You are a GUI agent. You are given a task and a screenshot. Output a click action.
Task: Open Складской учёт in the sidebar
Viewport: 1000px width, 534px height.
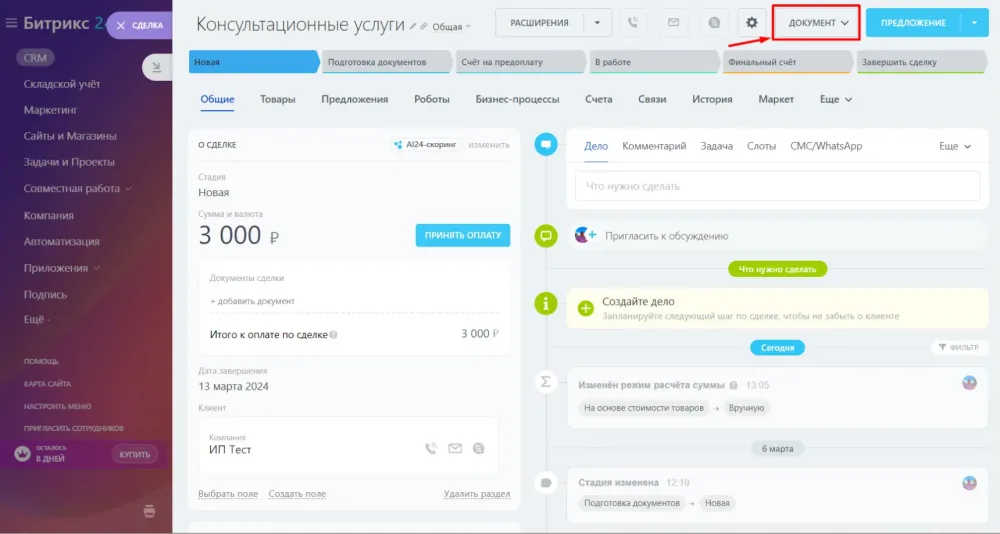[x=62, y=84]
